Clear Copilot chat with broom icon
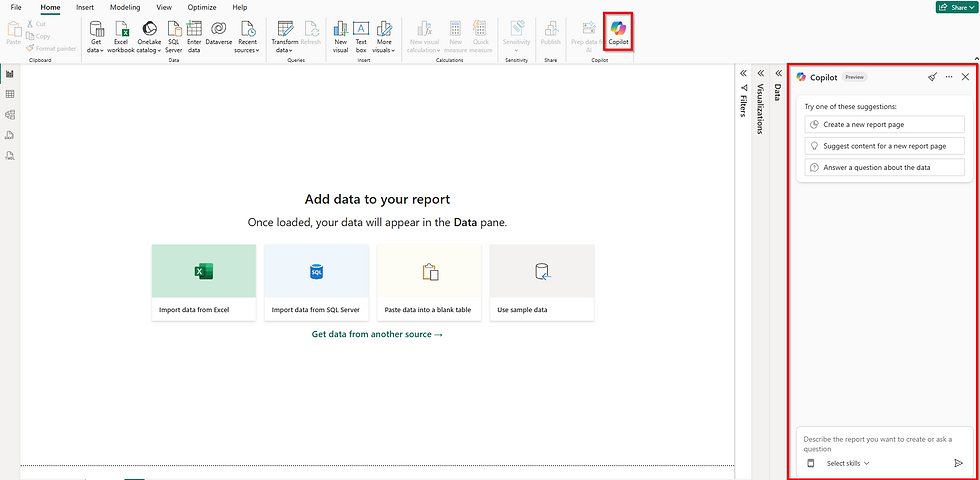 pos(932,77)
